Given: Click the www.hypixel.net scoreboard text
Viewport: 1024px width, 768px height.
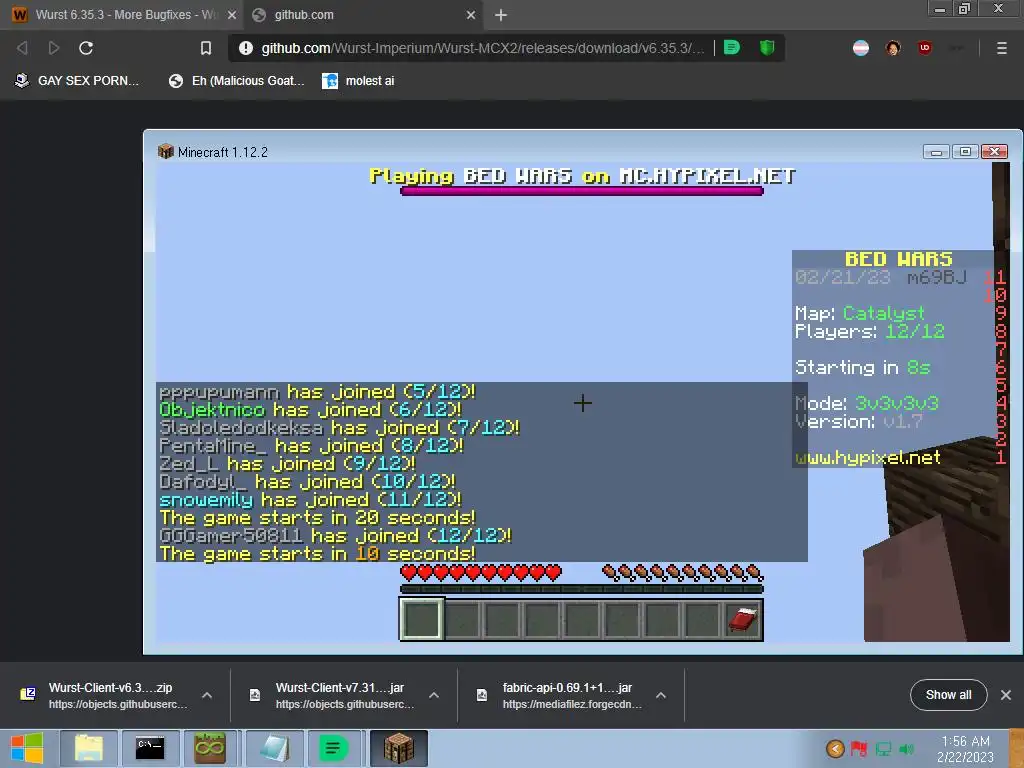Looking at the screenshot, I should (x=868, y=457).
